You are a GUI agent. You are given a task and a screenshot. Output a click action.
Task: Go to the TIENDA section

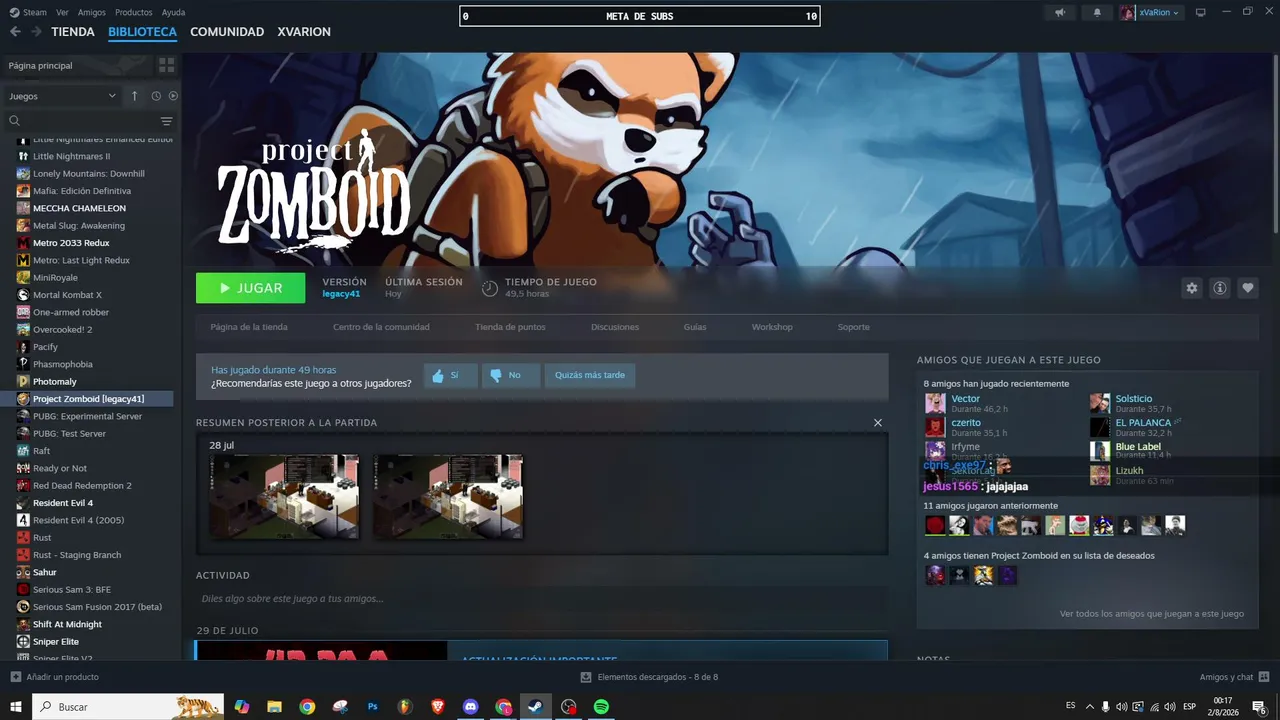(x=73, y=32)
